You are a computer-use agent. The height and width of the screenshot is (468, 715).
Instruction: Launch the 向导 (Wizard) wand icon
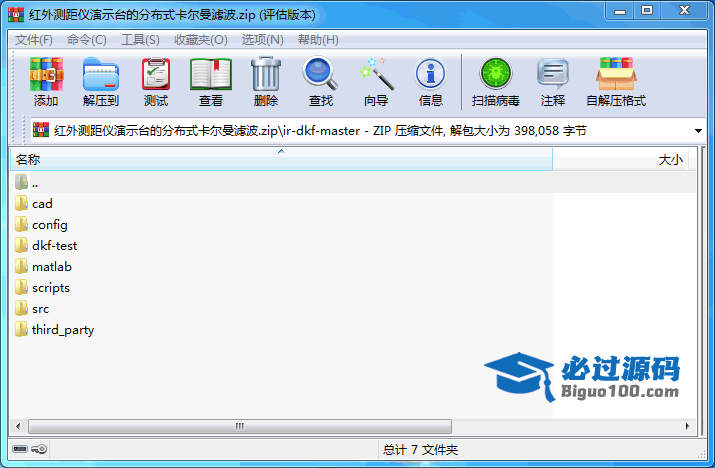click(x=376, y=74)
